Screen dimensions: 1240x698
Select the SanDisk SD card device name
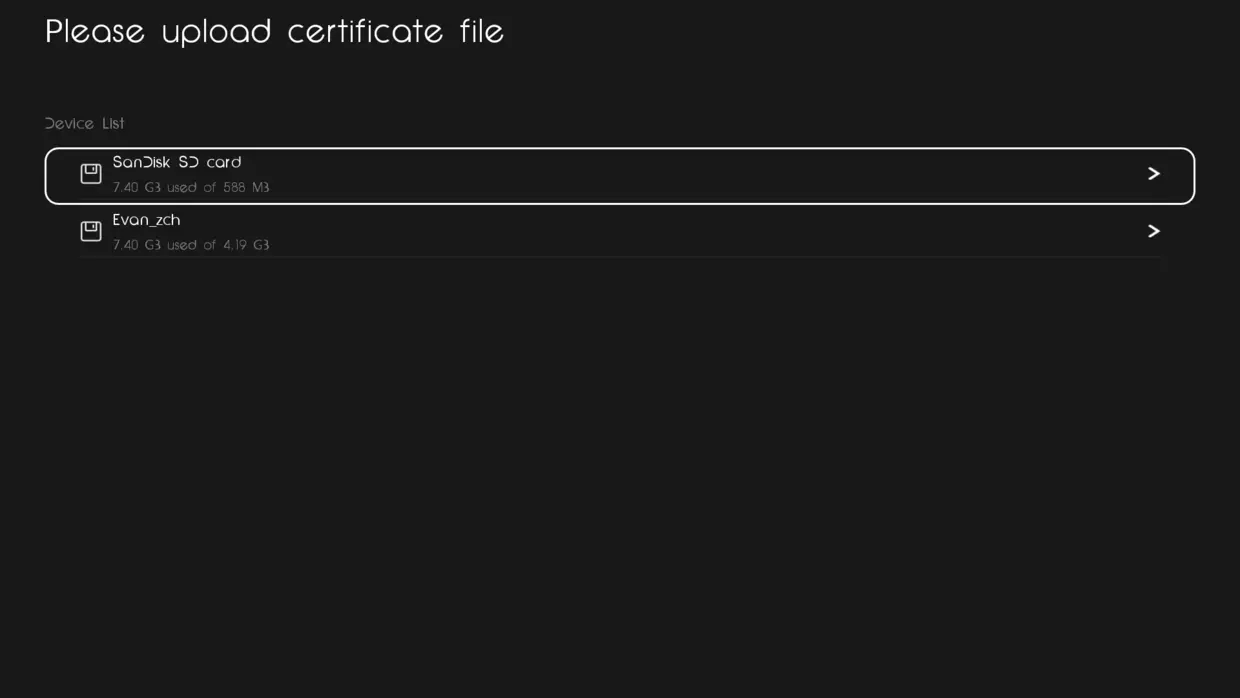tap(177, 162)
